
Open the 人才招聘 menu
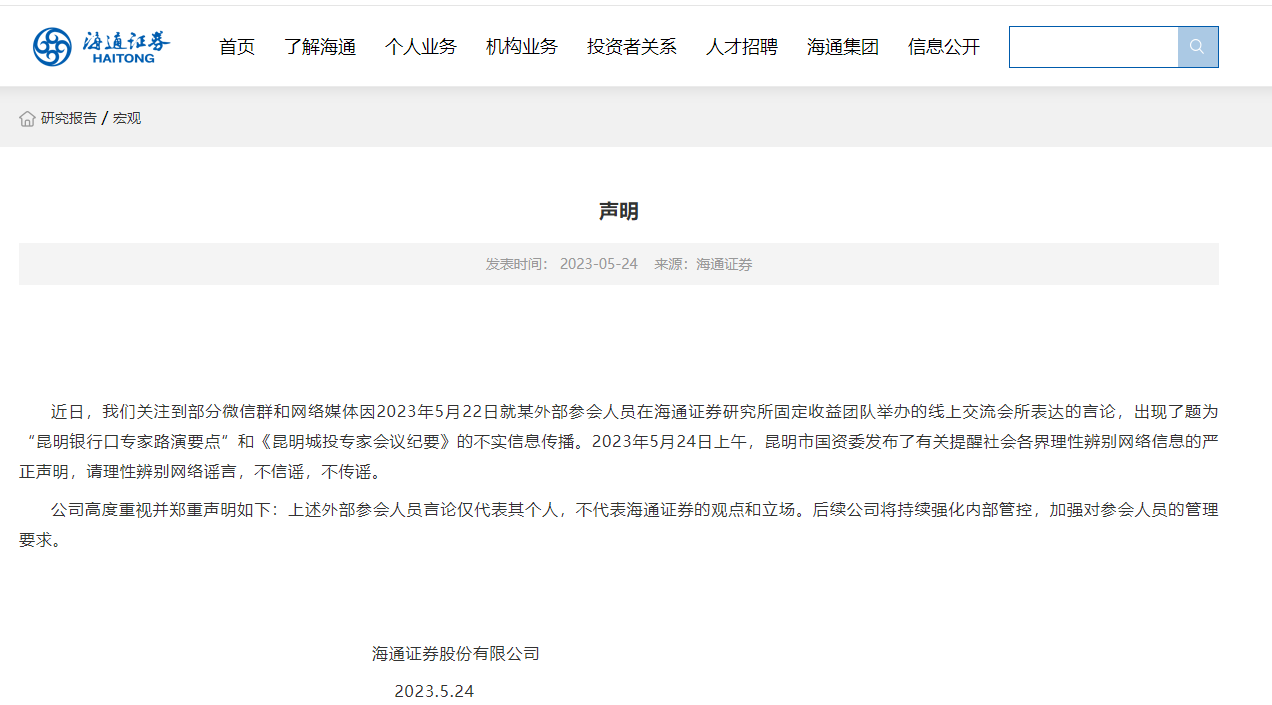coord(742,47)
